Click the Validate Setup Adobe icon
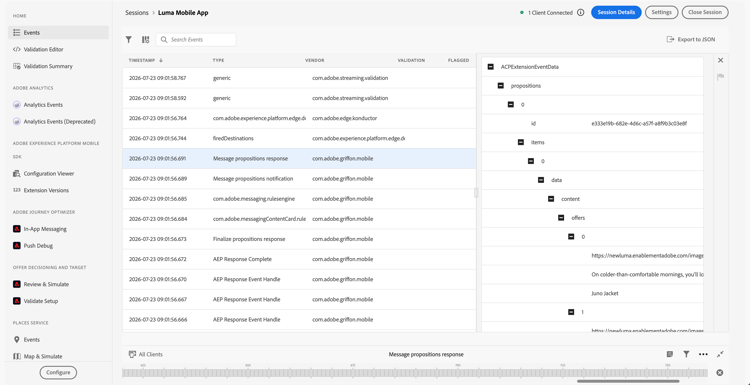 (x=17, y=301)
